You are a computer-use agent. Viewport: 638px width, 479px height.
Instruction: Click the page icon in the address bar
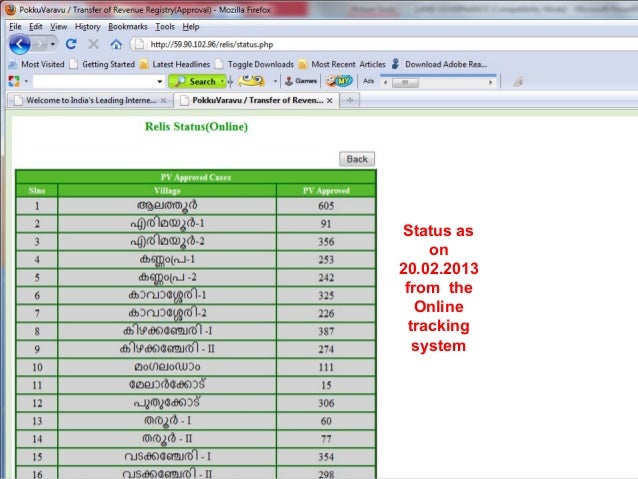[139, 44]
